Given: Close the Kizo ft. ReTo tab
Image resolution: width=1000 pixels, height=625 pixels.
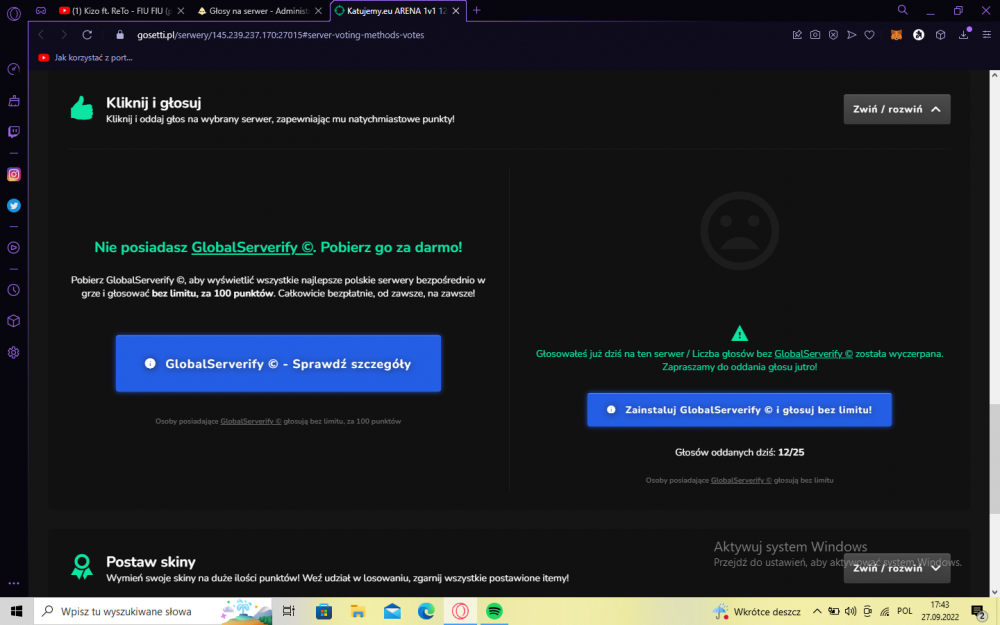Looking at the screenshot, I should pos(180,11).
